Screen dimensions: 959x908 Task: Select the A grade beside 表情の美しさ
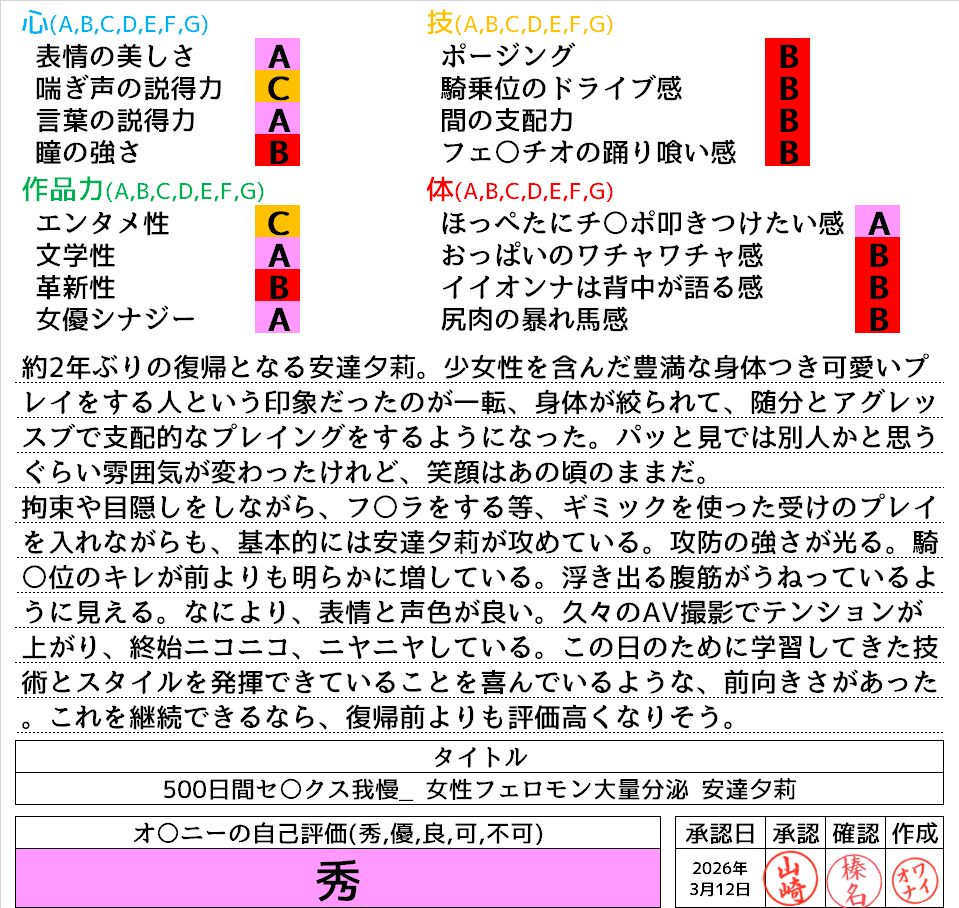pyautogui.click(x=279, y=55)
